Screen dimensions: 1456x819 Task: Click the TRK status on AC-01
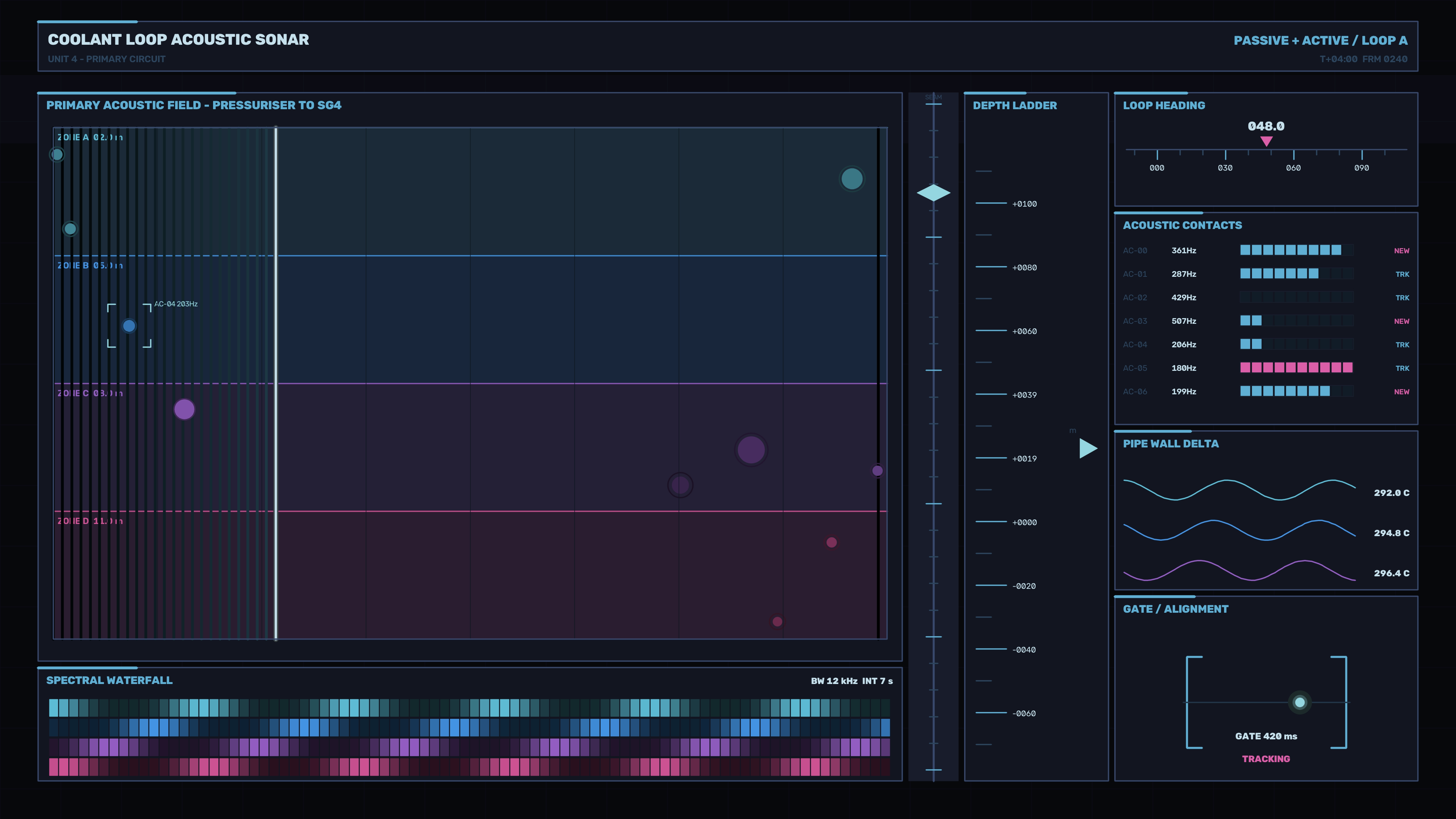pyautogui.click(x=1402, y=274)
